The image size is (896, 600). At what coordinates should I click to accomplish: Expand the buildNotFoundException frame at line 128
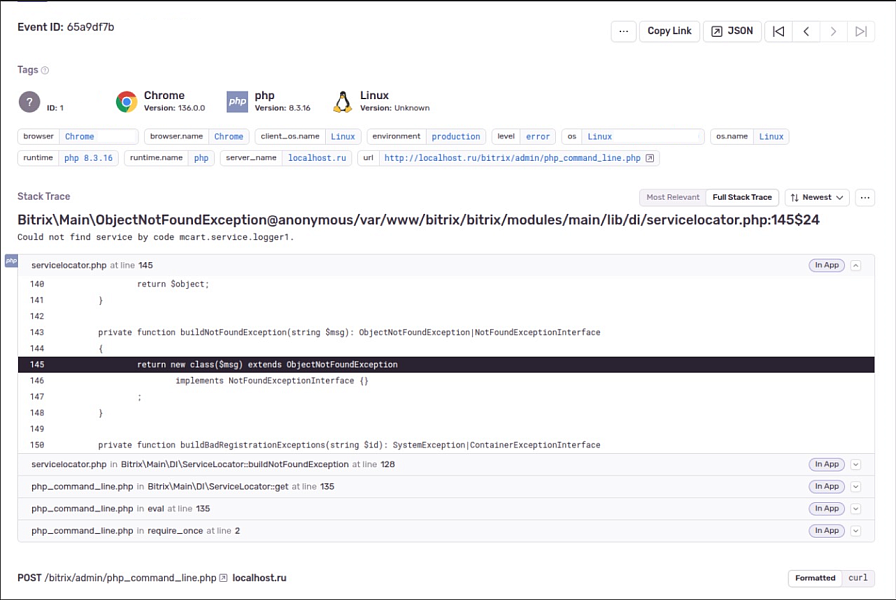(856, 464)
